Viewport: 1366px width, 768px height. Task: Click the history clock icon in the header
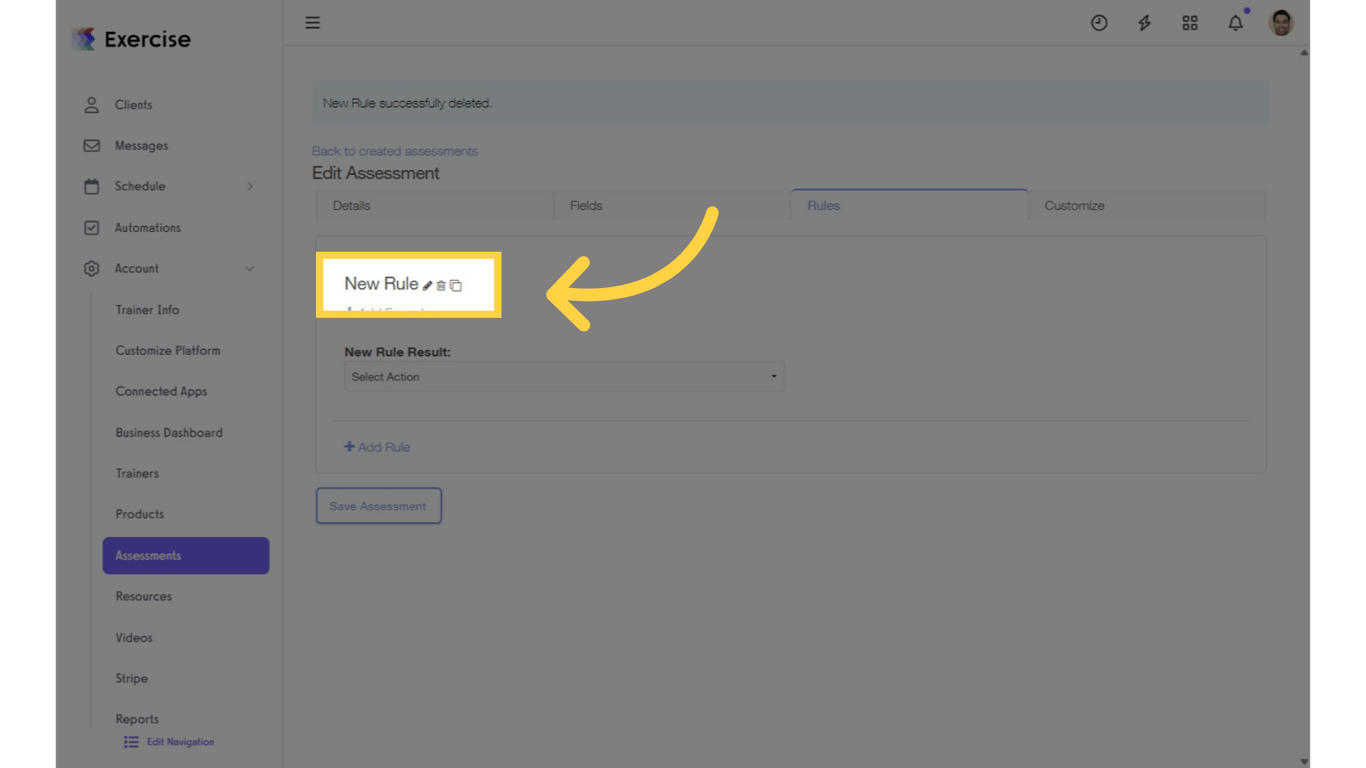click(x=1099, y=22)
